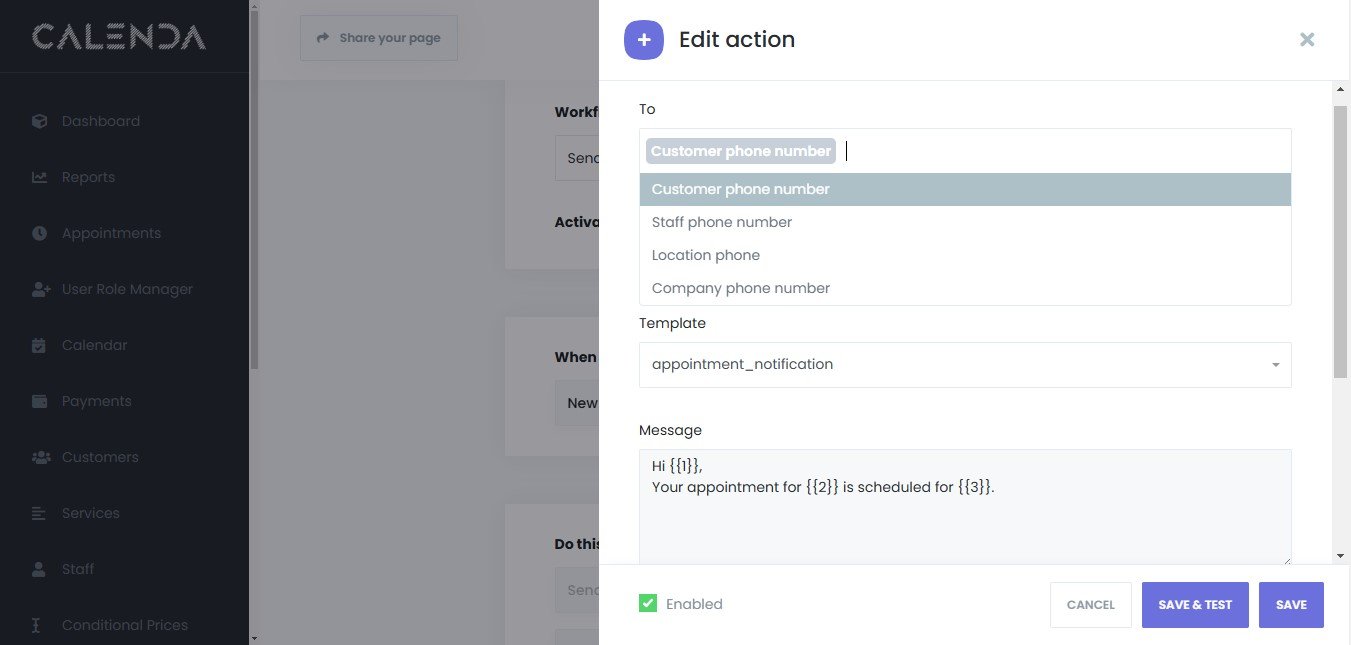1351x645 pixels.
Task: Click the Cancel button
Action: coord(1090,605)
